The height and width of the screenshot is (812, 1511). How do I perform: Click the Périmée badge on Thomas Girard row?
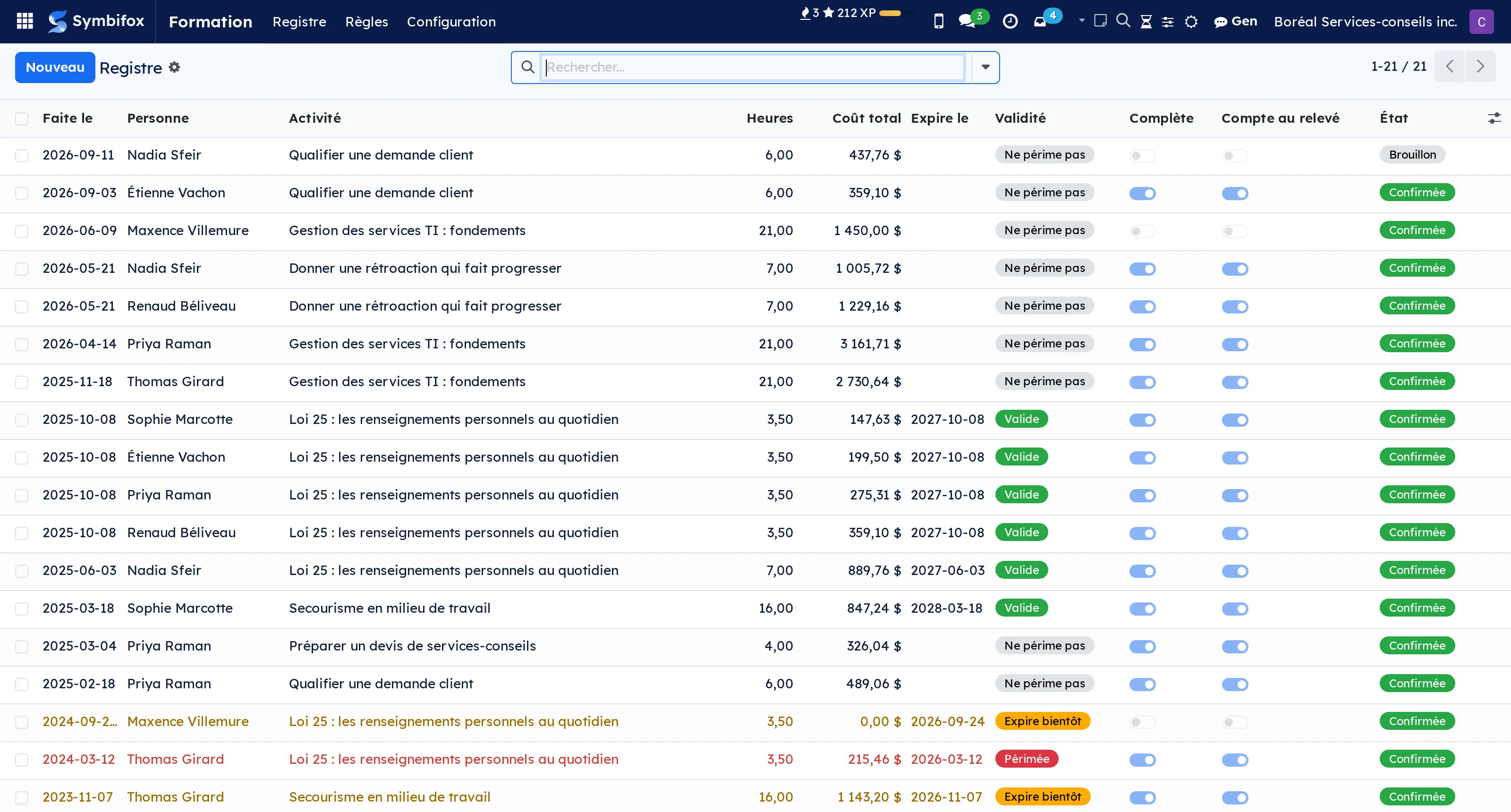(1026, 759)
